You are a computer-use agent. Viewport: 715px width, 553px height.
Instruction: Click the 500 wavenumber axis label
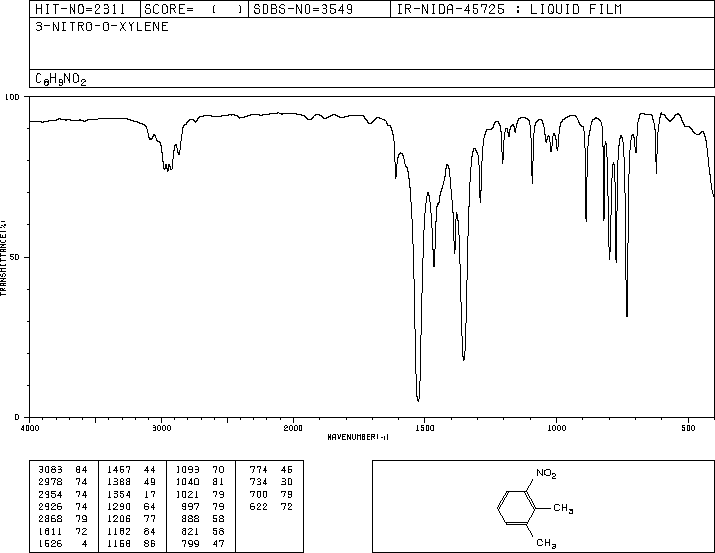coord(688,428)
